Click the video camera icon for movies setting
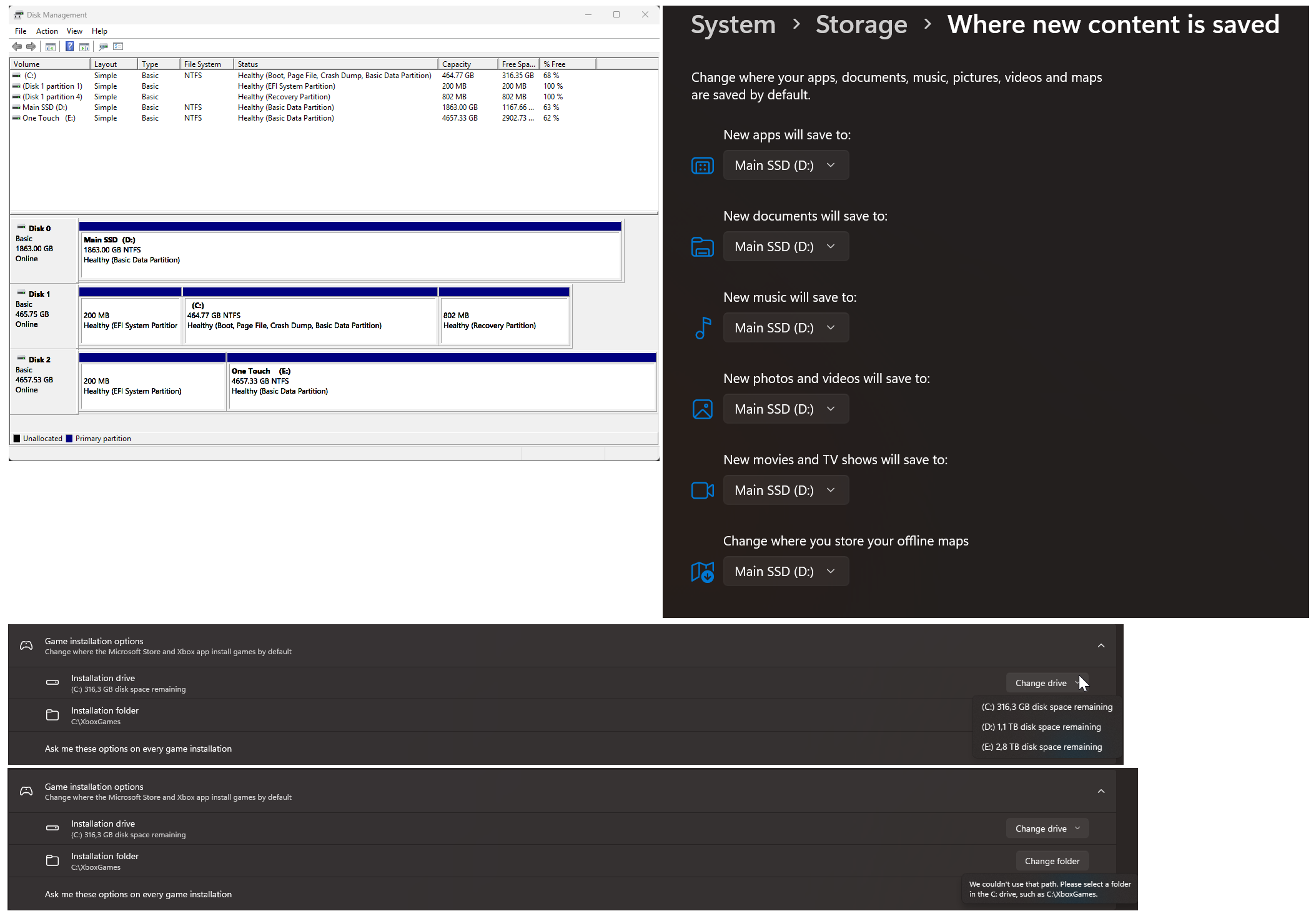This screenshot has width=1316, height=916. coord(702,490)
